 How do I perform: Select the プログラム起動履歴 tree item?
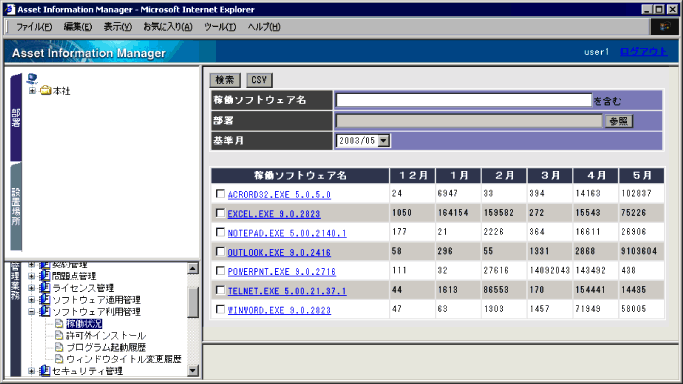pyautogui.click(x=106, y=347)
